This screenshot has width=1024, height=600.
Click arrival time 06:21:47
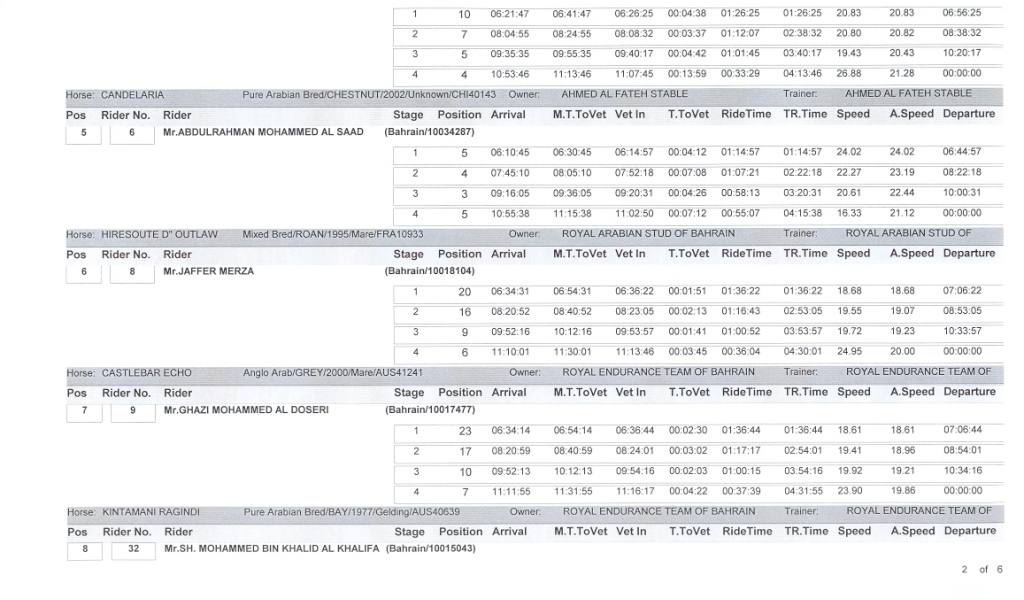[510, 14]
